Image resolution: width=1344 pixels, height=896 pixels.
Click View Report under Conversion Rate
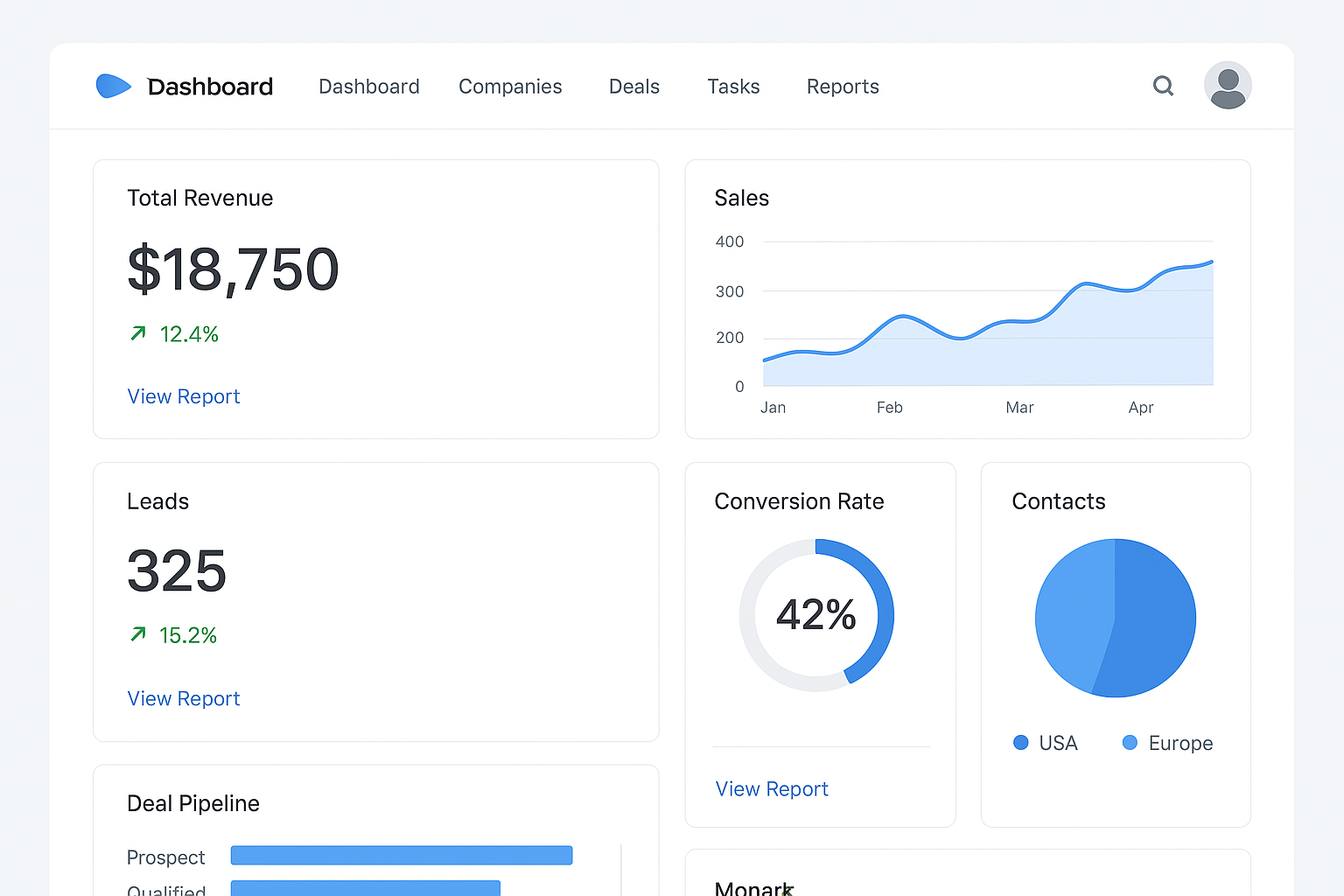771,788
